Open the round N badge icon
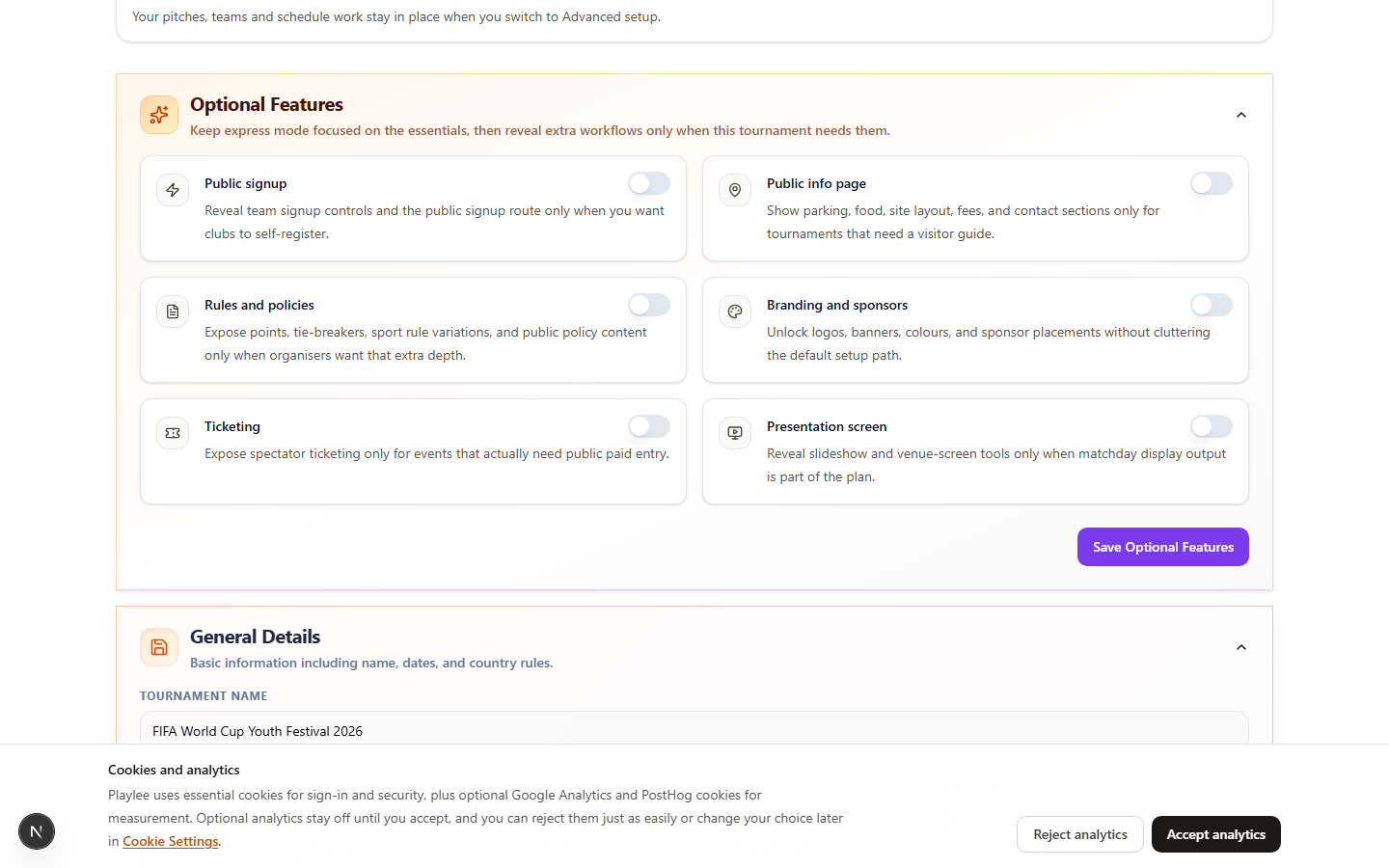This screenshot has width=1389, height=868. point(37,831)
